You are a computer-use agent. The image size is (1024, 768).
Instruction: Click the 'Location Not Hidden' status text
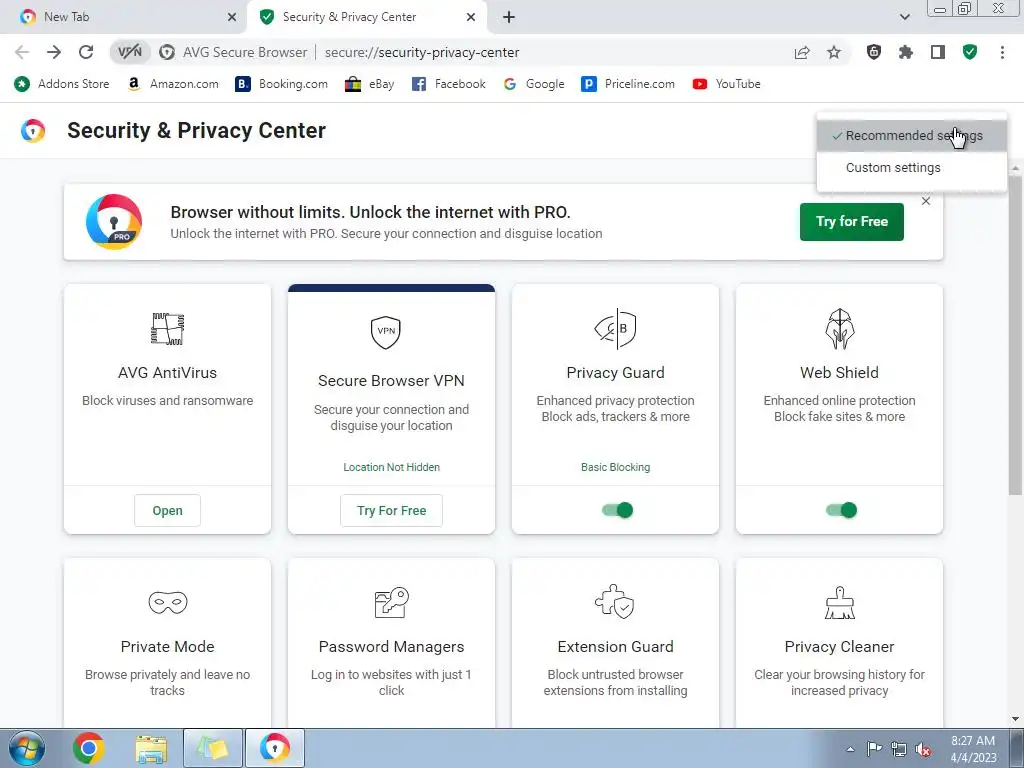pos(391,468)
